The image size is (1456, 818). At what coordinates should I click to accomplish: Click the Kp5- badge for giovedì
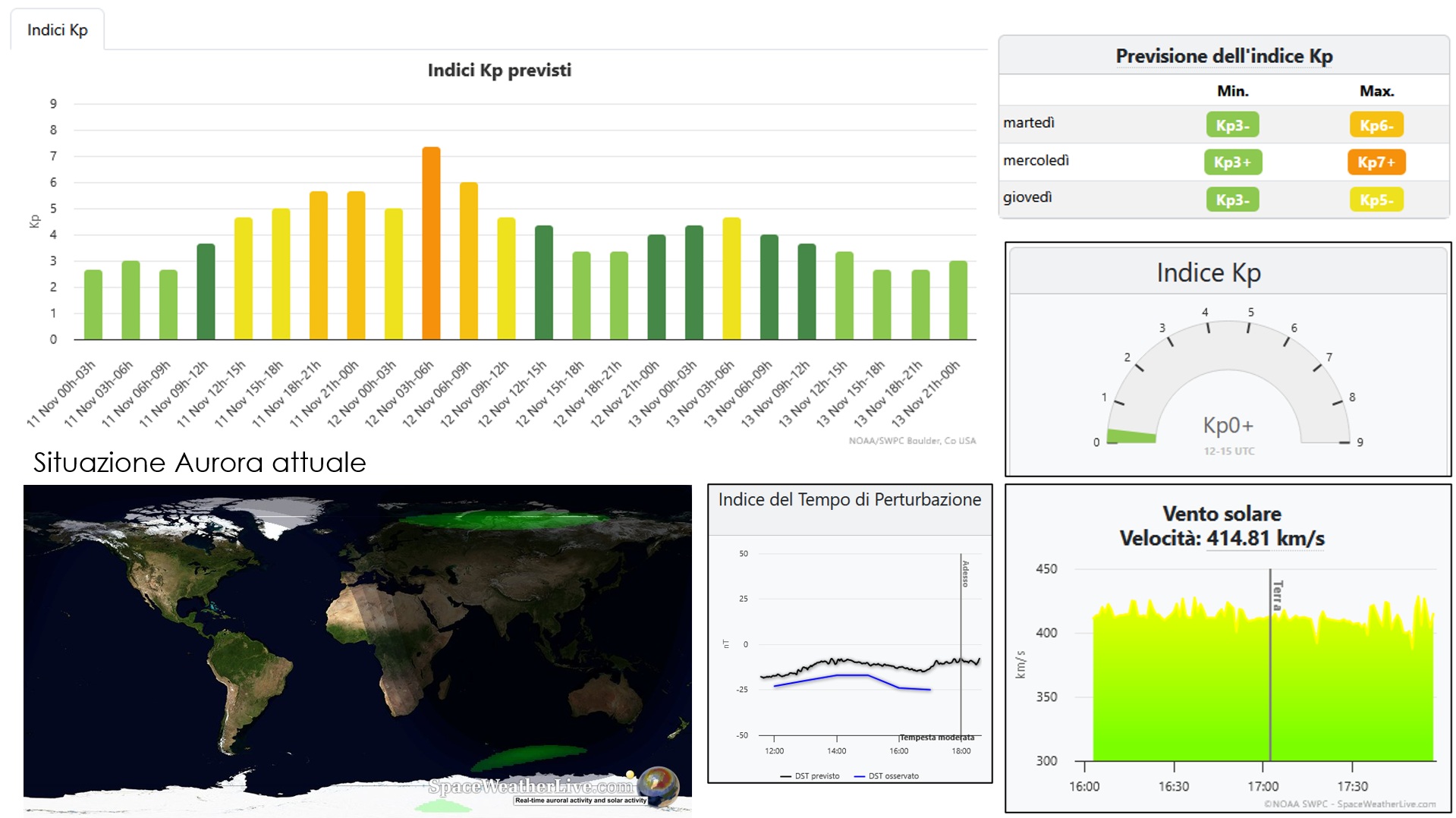point(1376,200)
